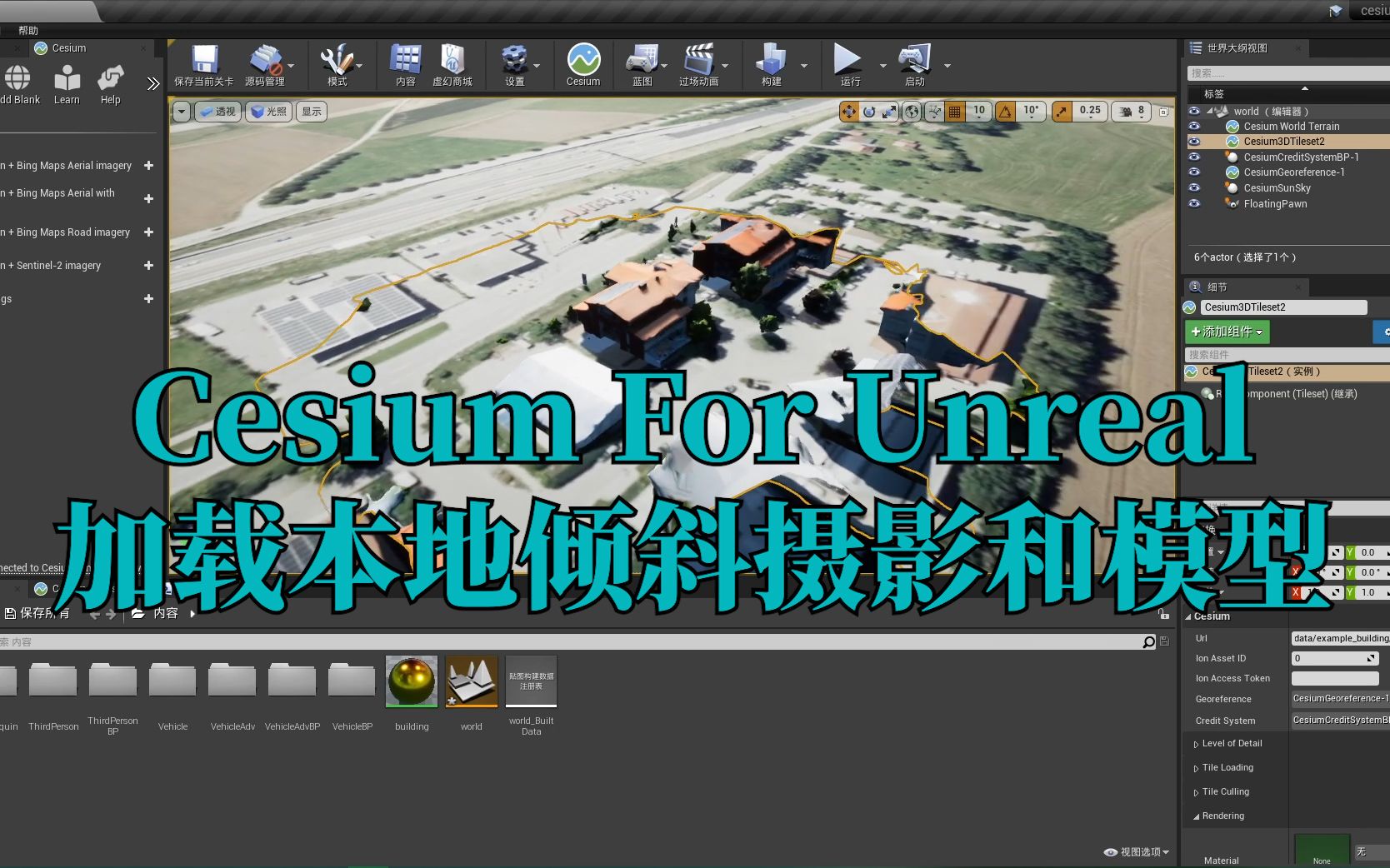
Task: Hide the FloatingPawn actor
Action: pyautogui.click(x=1194, y=204)
